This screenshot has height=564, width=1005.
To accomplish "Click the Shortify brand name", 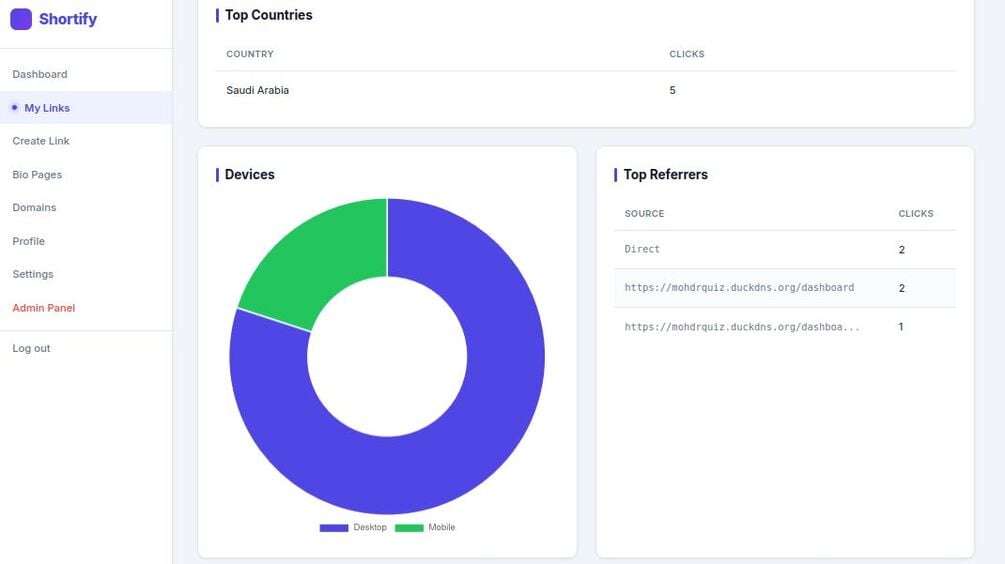I will click(x=68, y=19).
